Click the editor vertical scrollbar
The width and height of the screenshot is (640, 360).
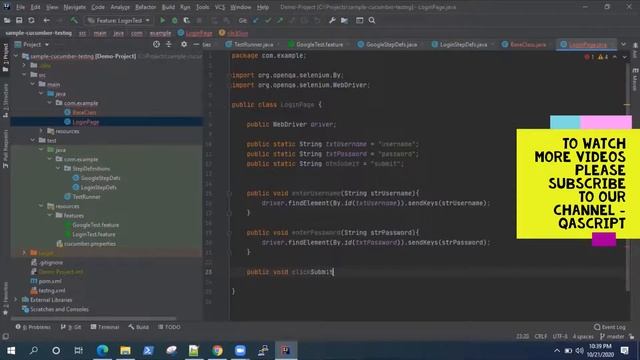click(627, 176)
